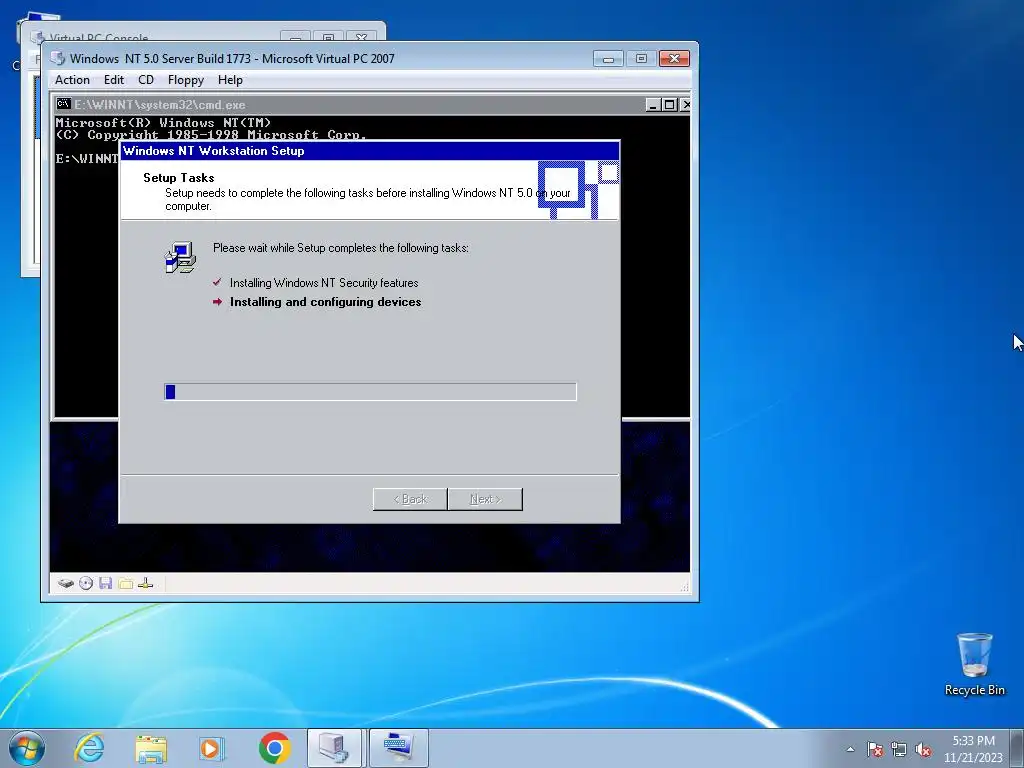Click the Back button in Setup wizard

click(410, 499)
